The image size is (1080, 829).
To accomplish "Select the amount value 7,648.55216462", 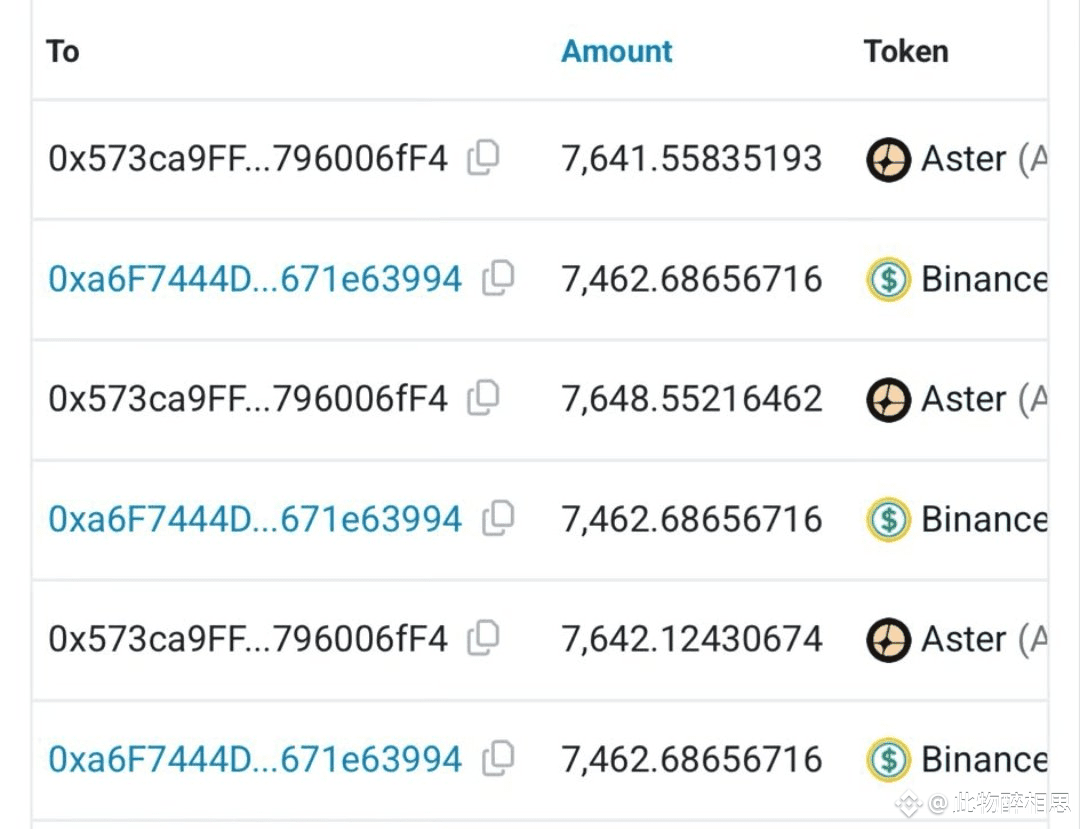I will coord(692,399).
